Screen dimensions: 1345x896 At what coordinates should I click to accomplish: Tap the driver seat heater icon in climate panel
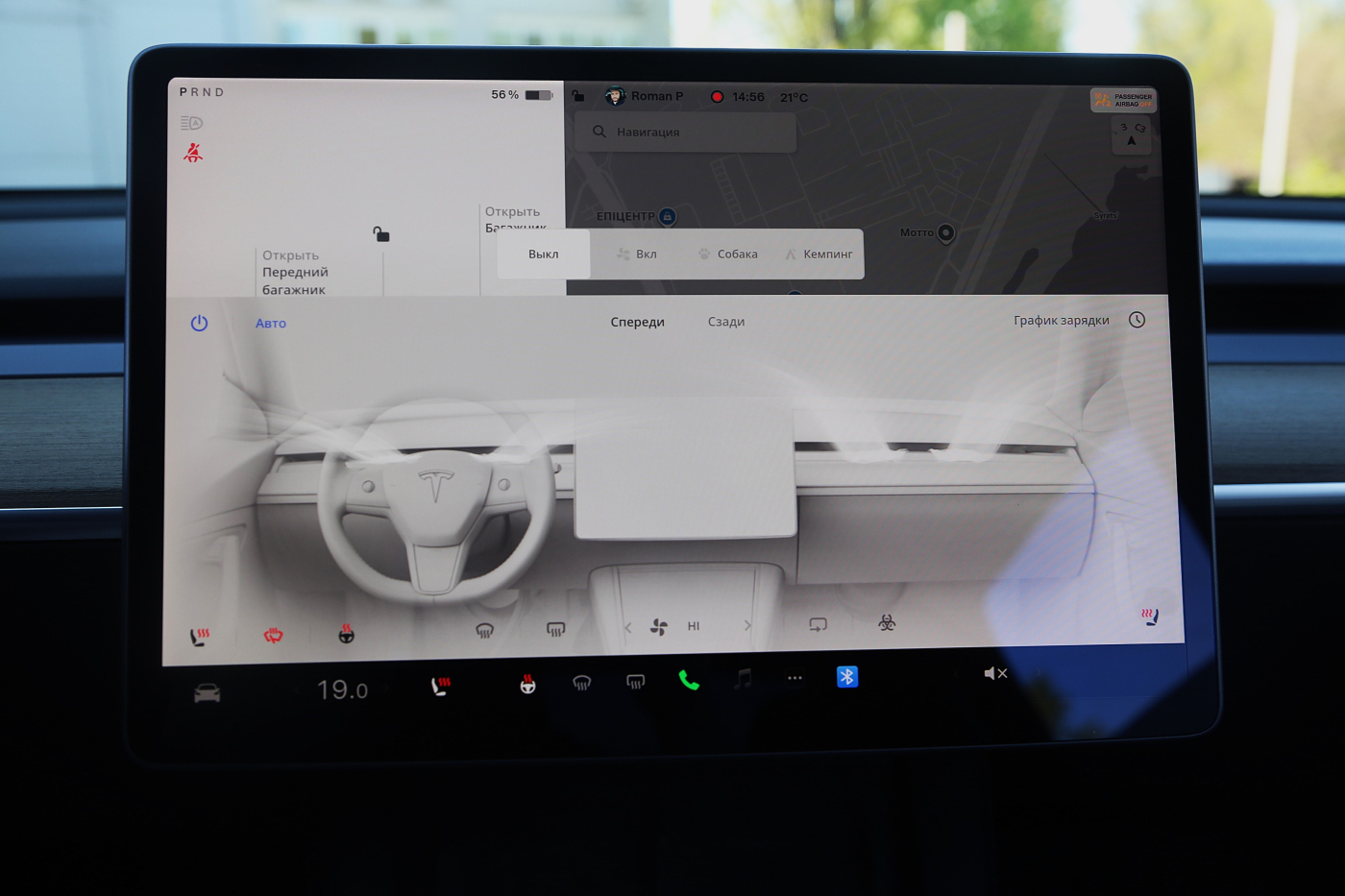[200, 637]
